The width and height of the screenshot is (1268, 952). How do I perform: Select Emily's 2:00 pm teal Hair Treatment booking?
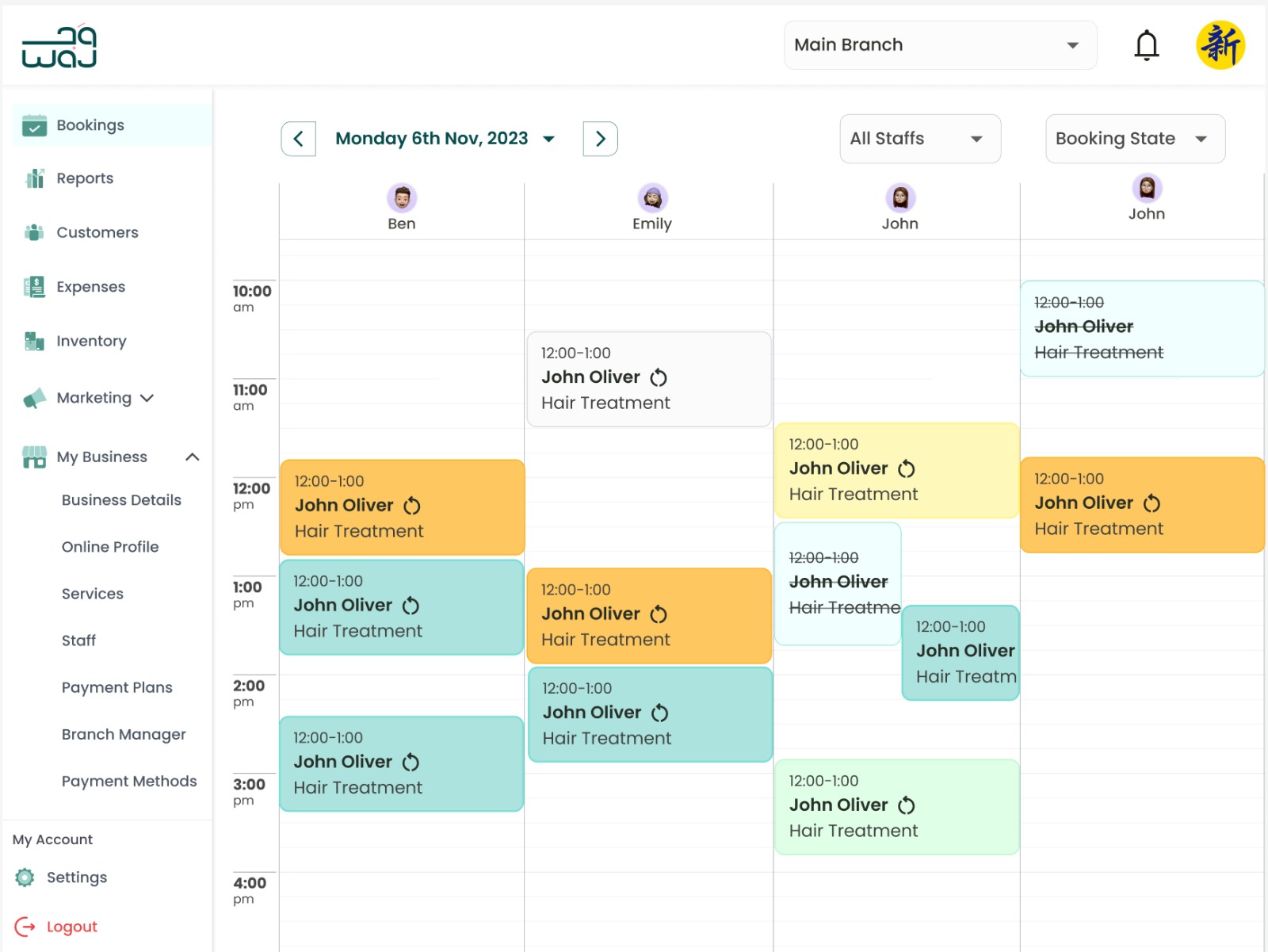[x=650, y=713]
